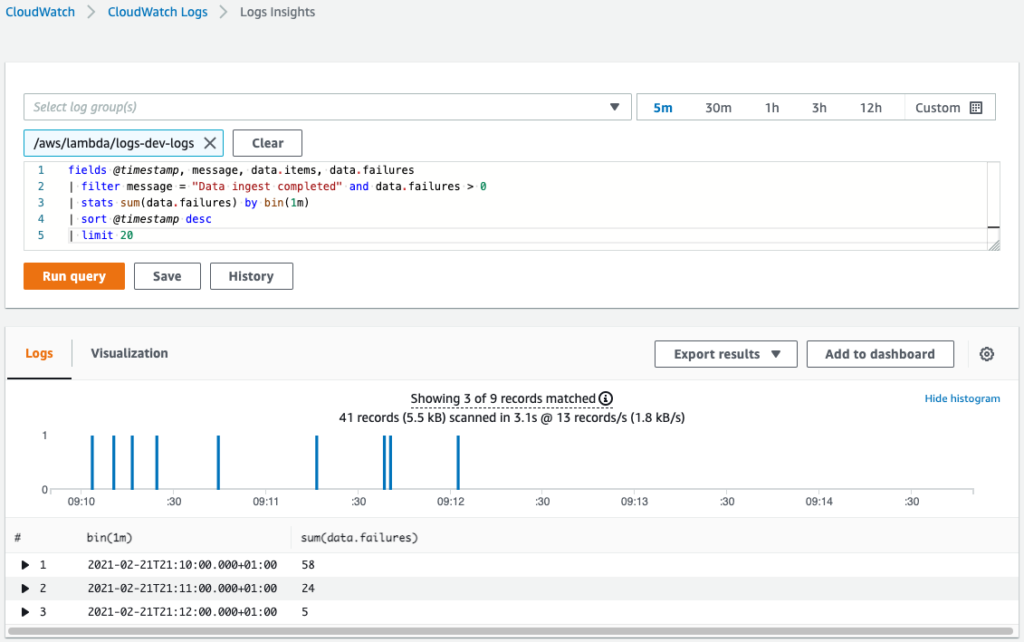1024x642 pixels.
Task: Select the 5m time range
Action: (x=663, y=108)
